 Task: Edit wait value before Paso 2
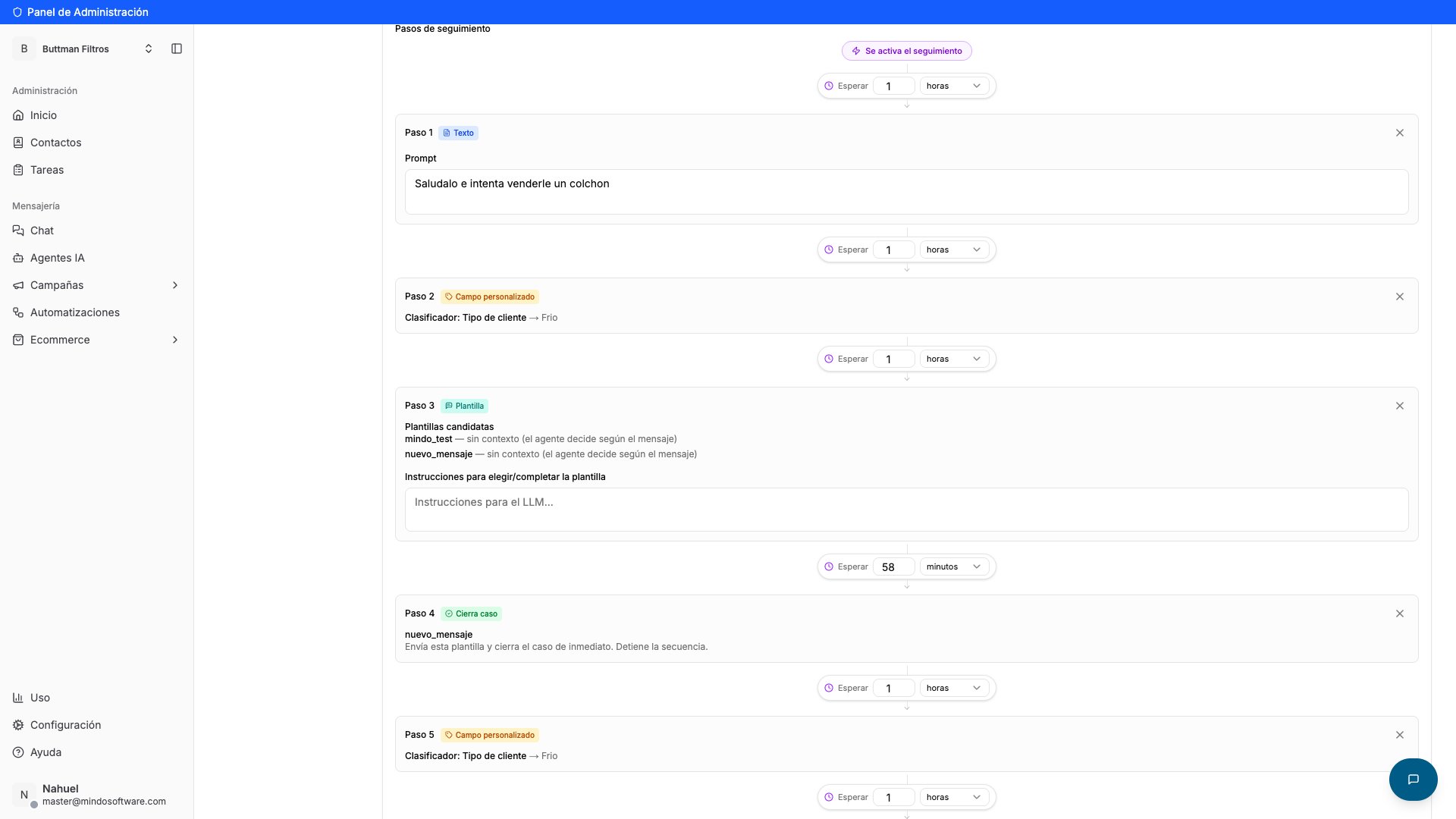[893, 249]
